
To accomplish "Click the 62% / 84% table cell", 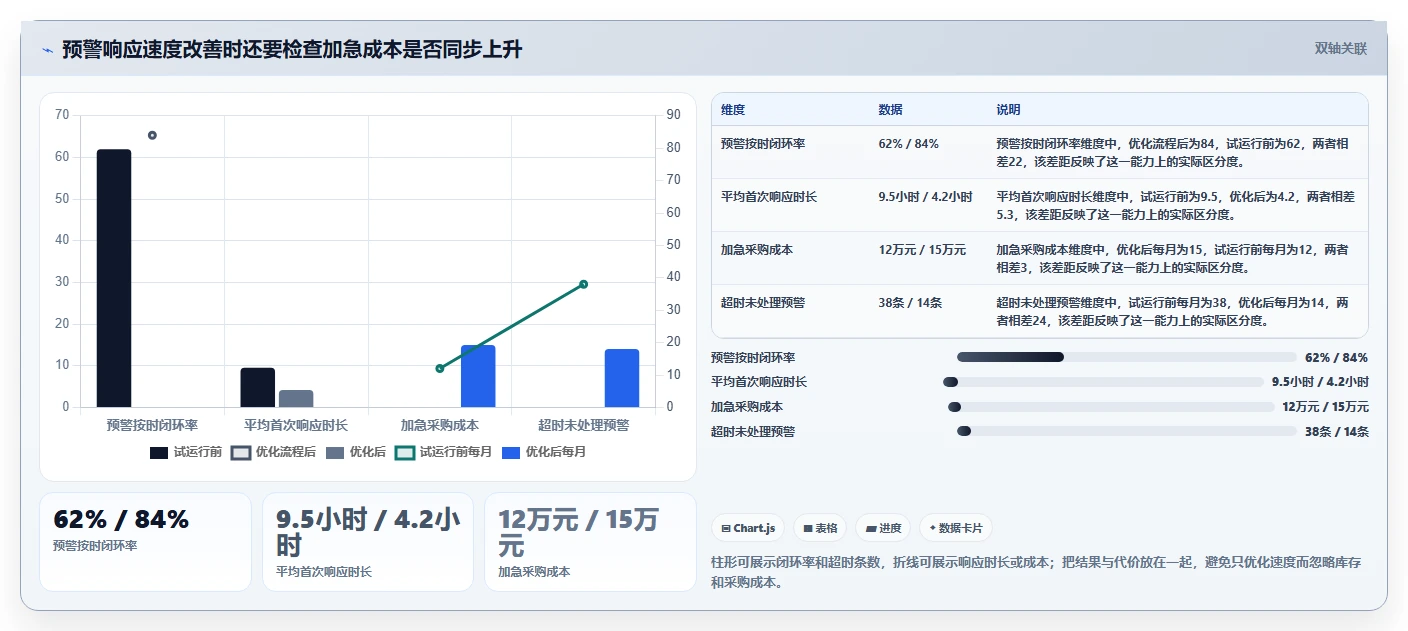I will 908,144.
